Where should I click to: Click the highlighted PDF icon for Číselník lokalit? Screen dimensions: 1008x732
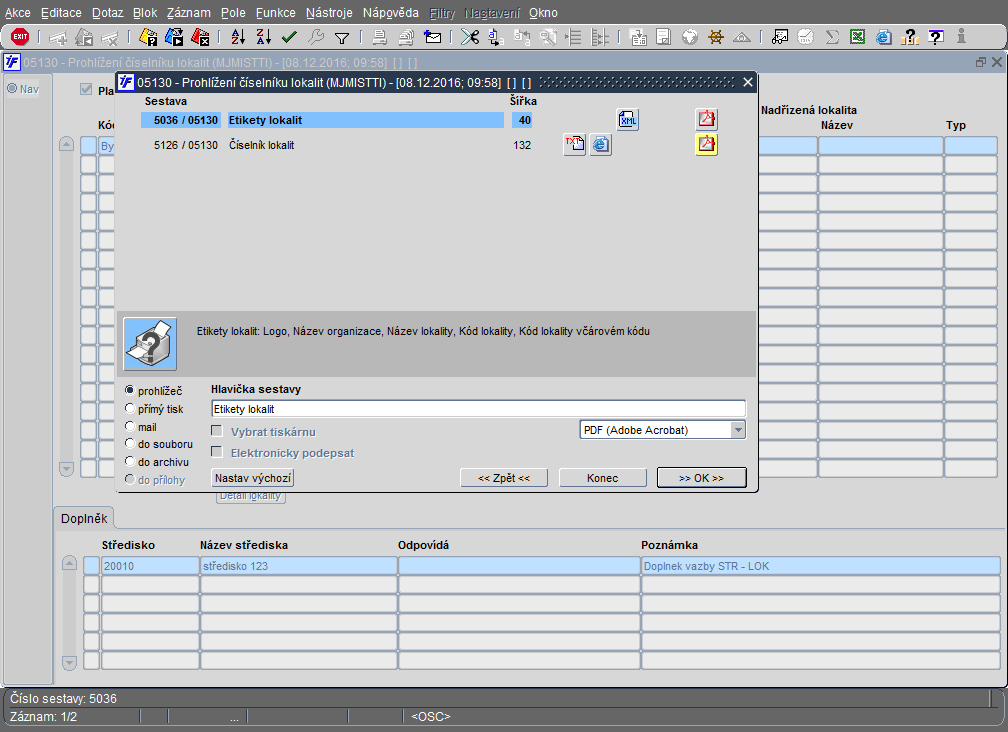706,145
